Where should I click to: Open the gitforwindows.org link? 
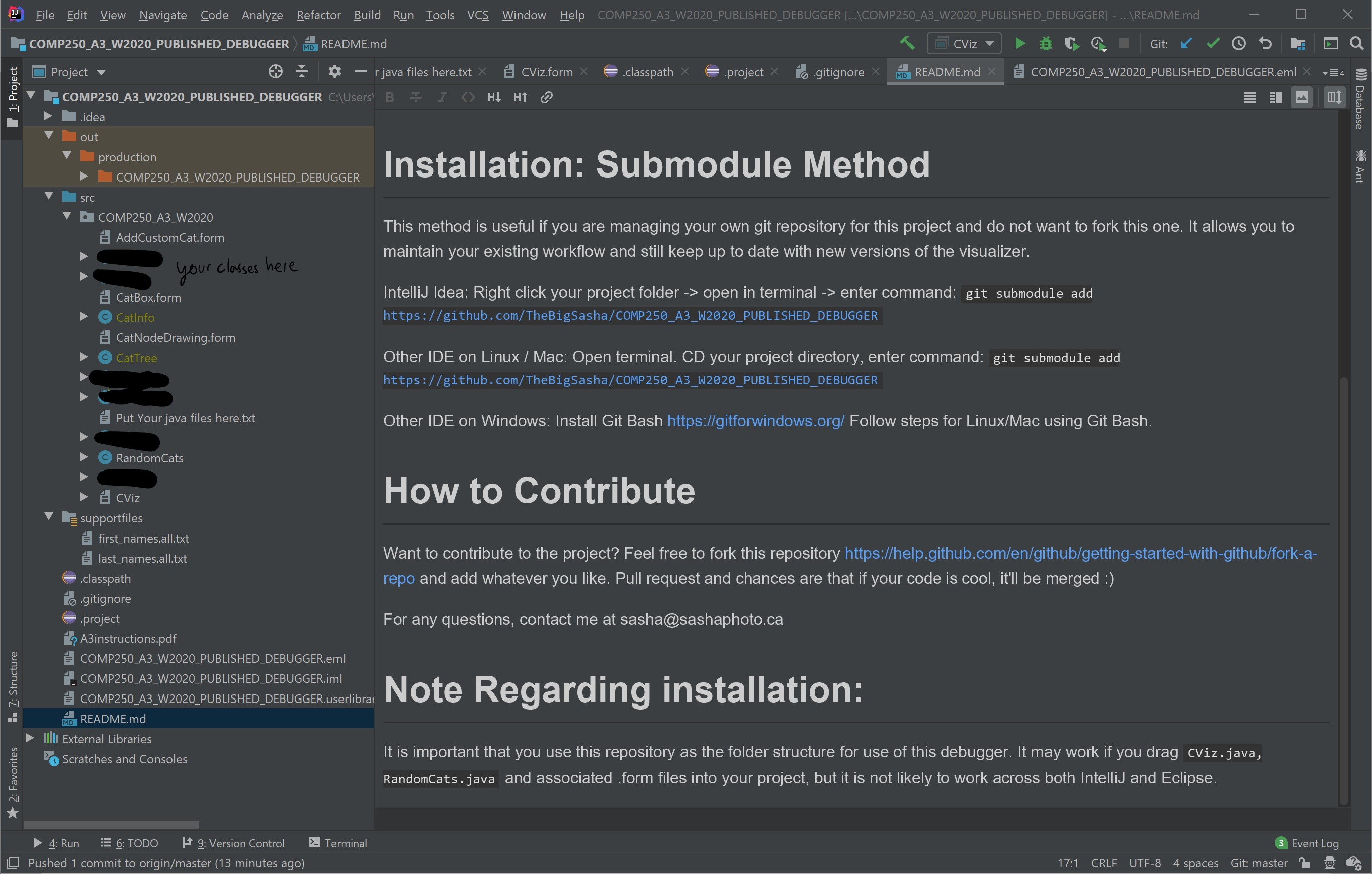(755, 421)
